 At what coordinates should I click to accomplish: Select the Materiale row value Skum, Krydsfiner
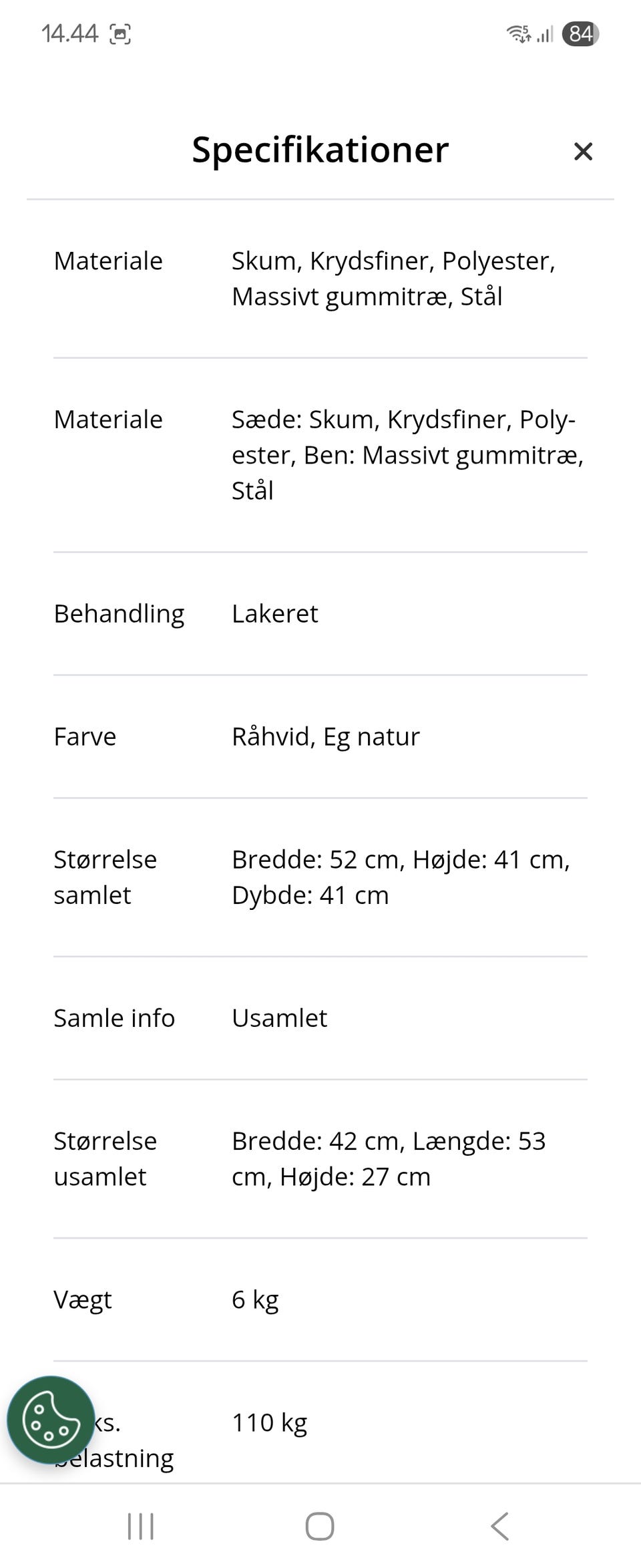pyautogui.click(x=394, y=279)
